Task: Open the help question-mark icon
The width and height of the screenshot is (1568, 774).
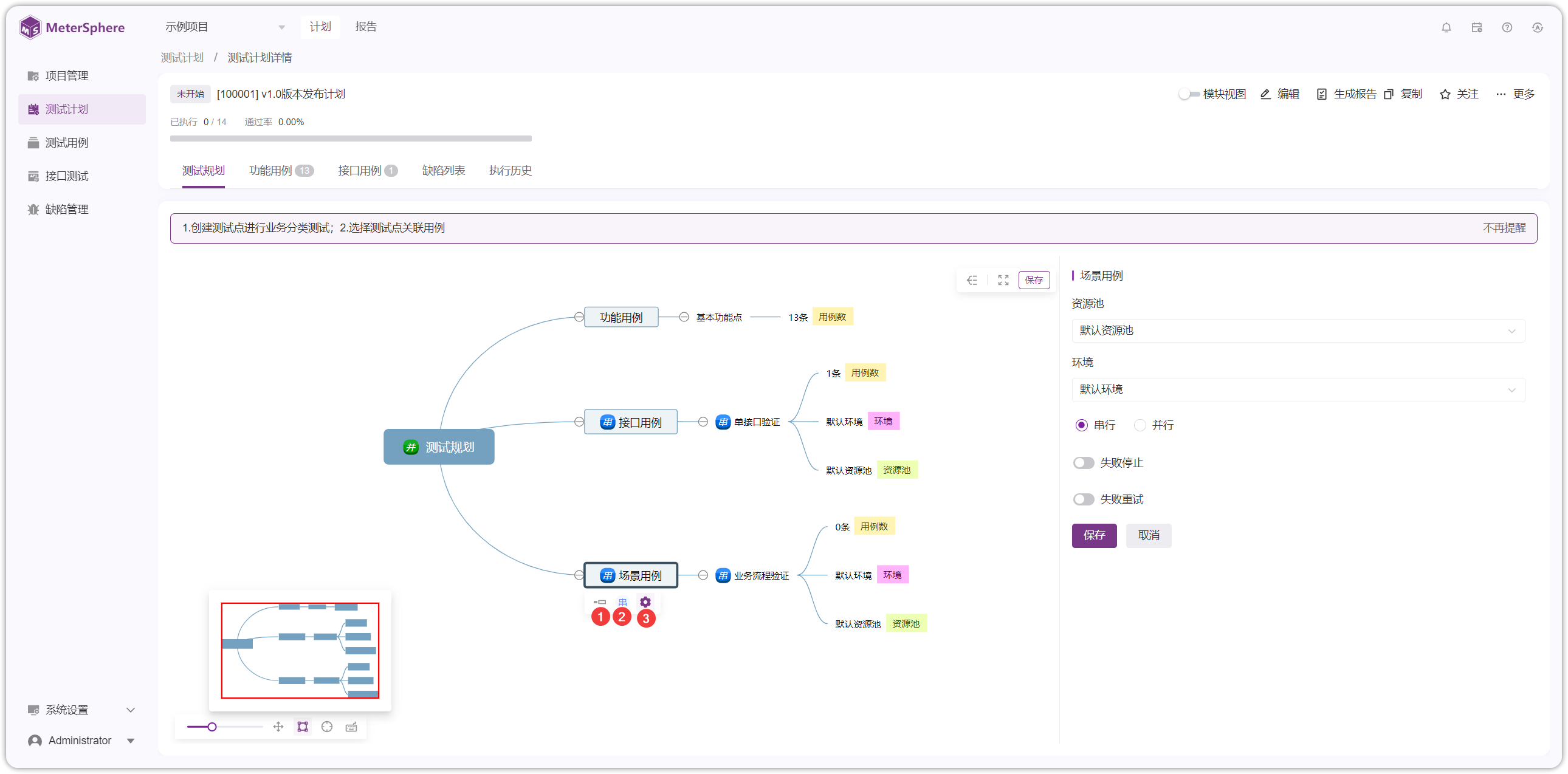Action: (1507, 27)
